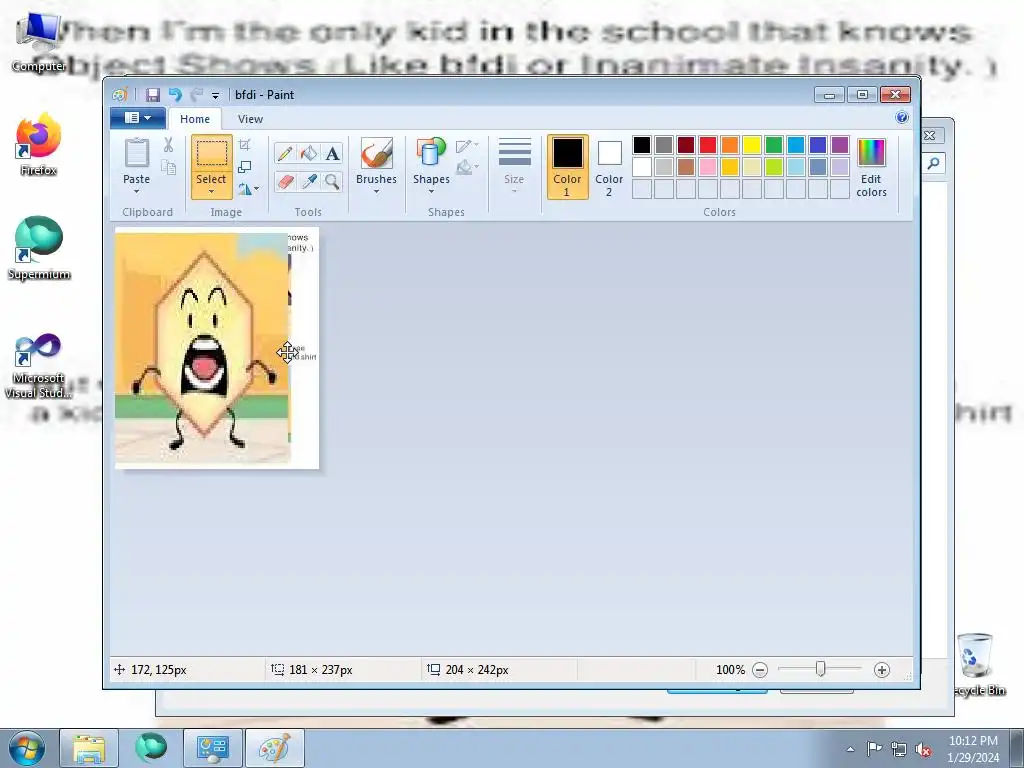The image size is (1024, 768).
Task: Click the zoom slider handle
Action: pos(820,669)
